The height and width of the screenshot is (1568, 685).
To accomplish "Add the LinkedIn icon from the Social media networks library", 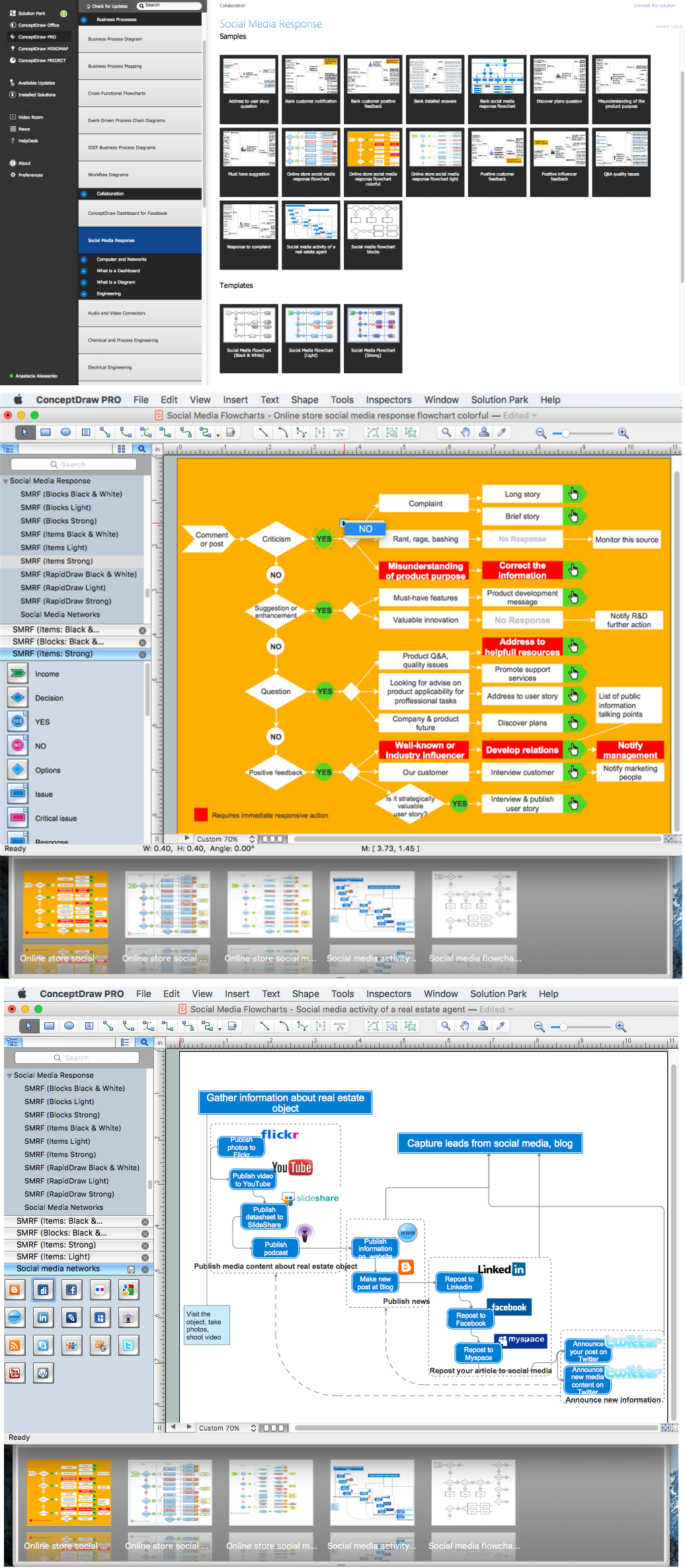I will 43,1317.
